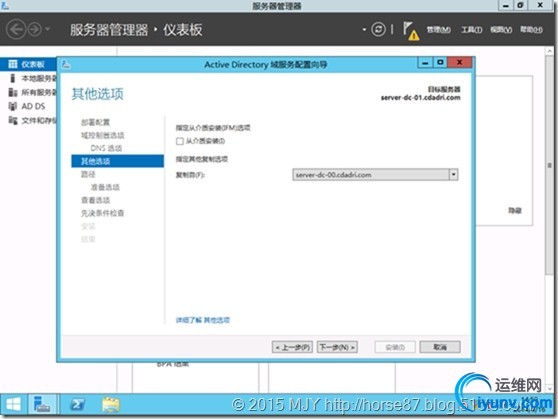
Task: Click the 上一步(P) button
Action: click(293, 347)
